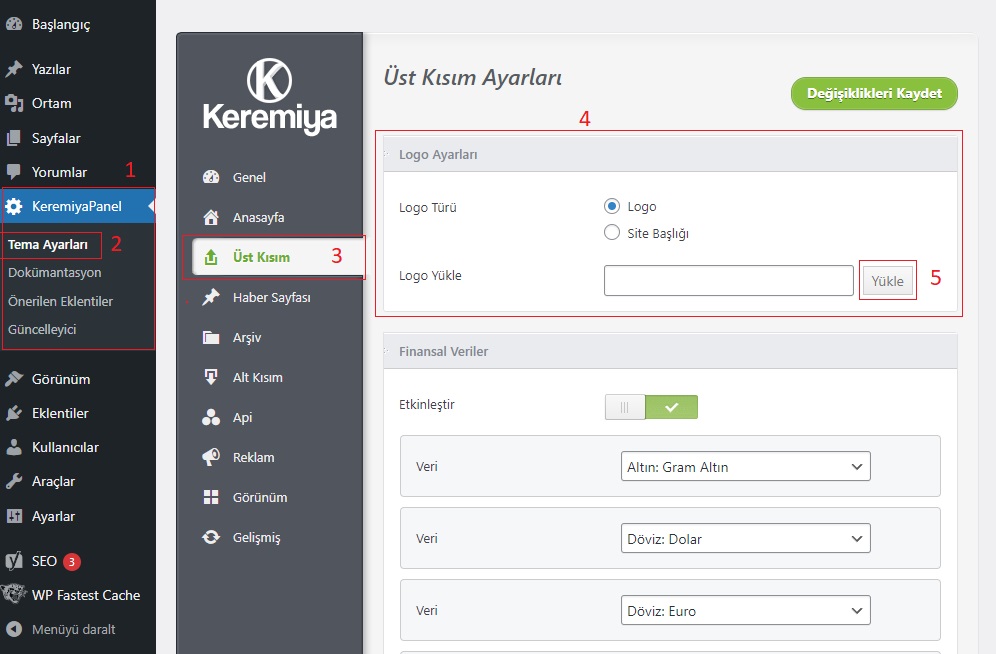
Task: Click the Haber Sayfası pin icon
Action: point(211,297)
